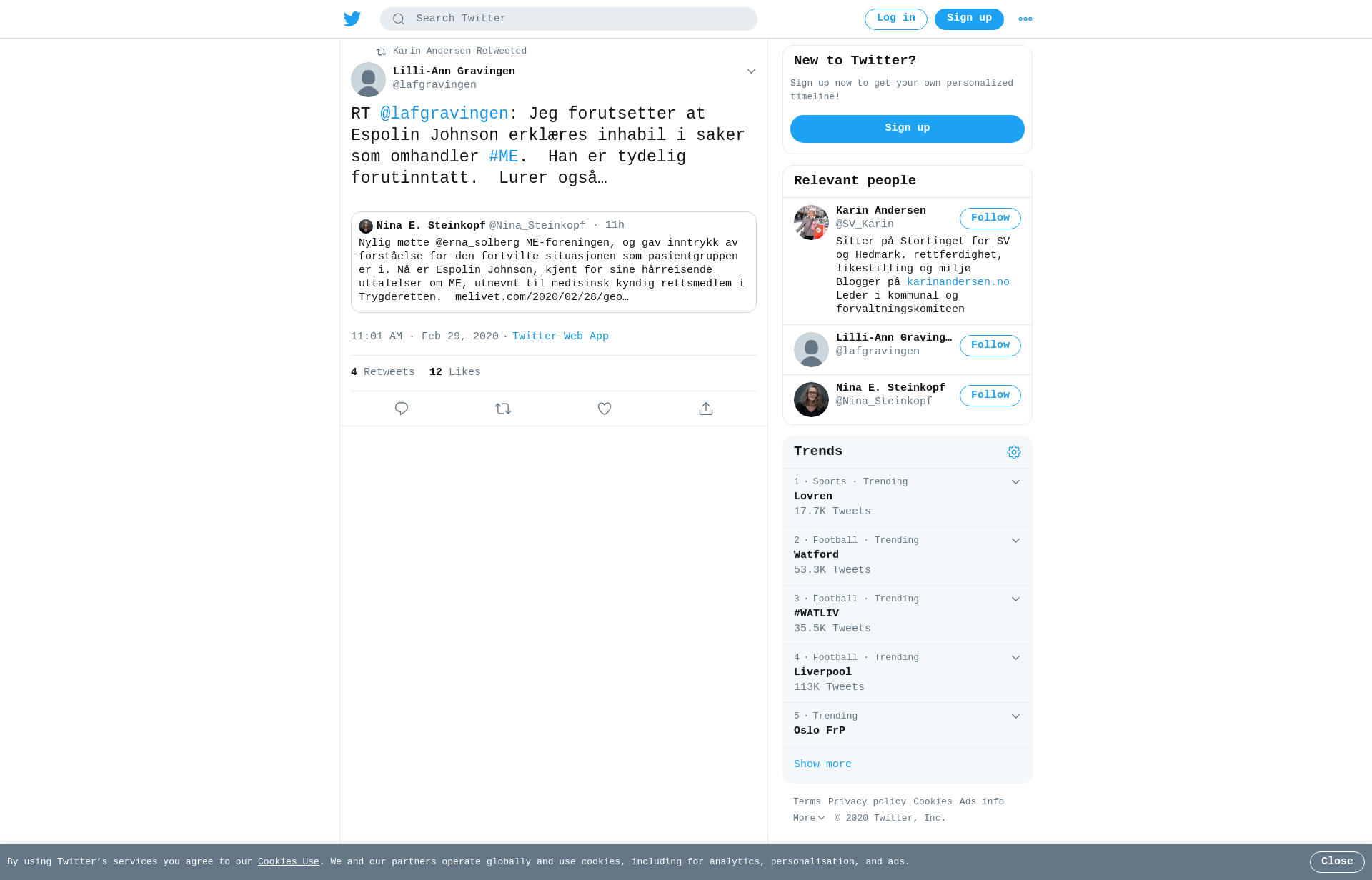1372x880 pixels.
Task: Expand the tweet options chevron
Action: [751, 71]
